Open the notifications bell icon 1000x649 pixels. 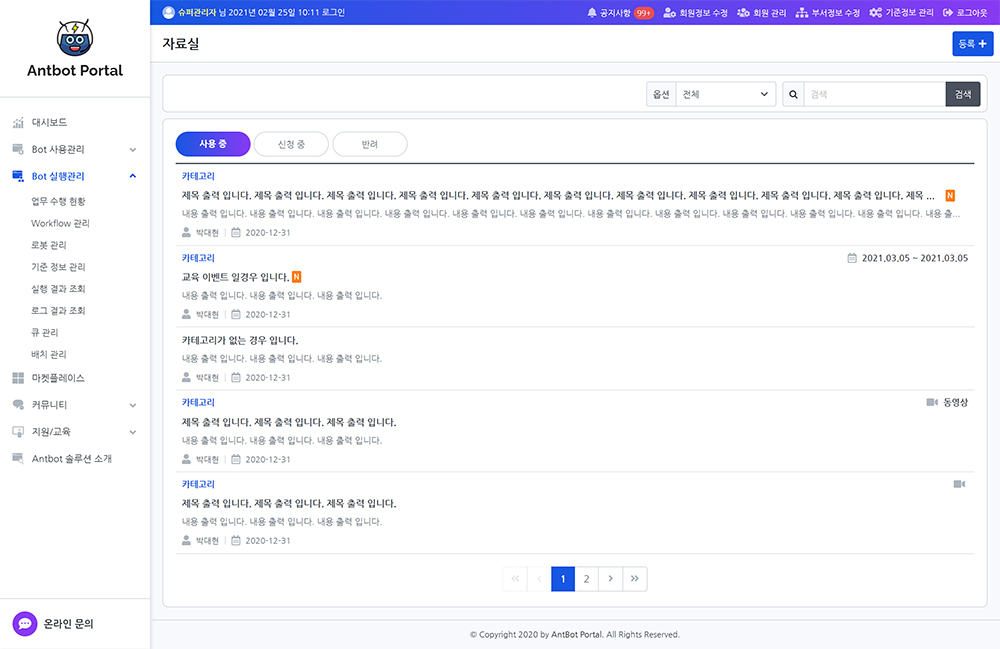click(x=592, y=13)
